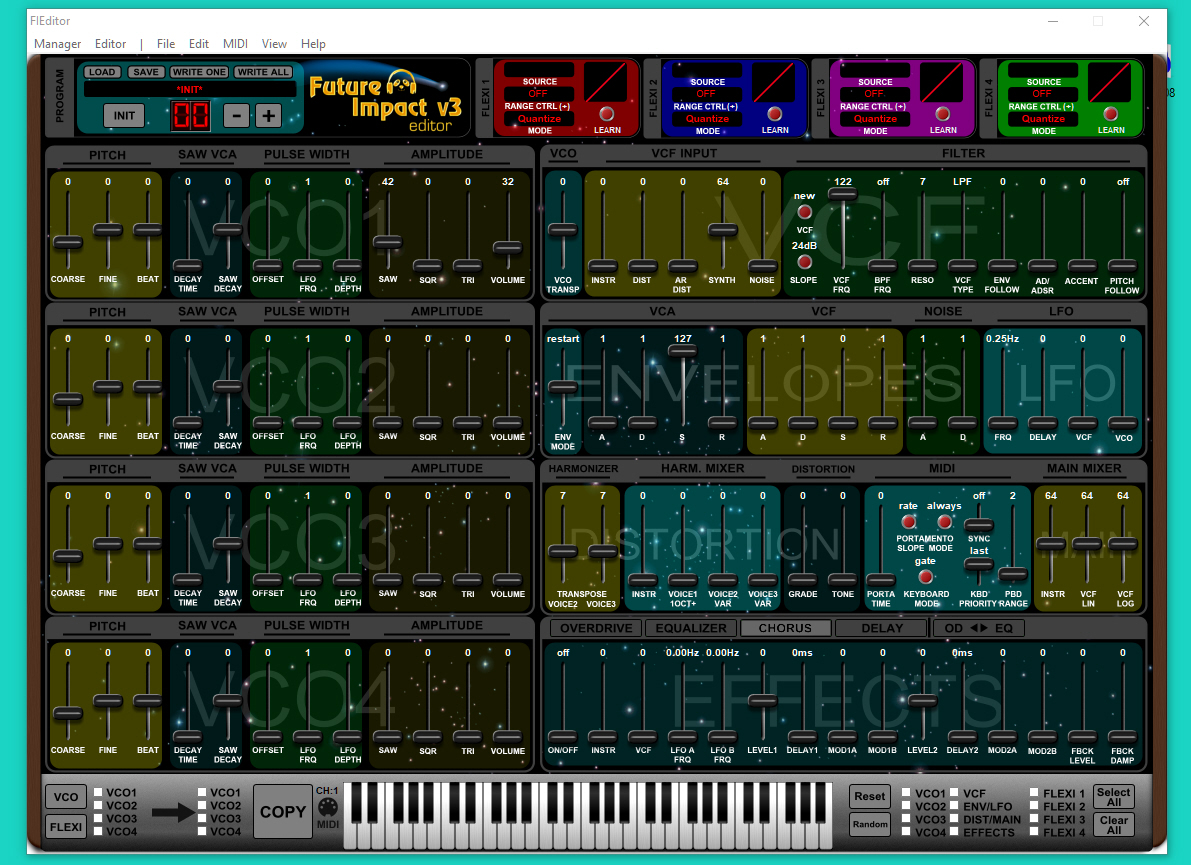Open the Flexi 1 SOURCE selector showing OFF
The height and width of the screenshot is (865, 1191).
pyautogui.click(x=539, y=93)
